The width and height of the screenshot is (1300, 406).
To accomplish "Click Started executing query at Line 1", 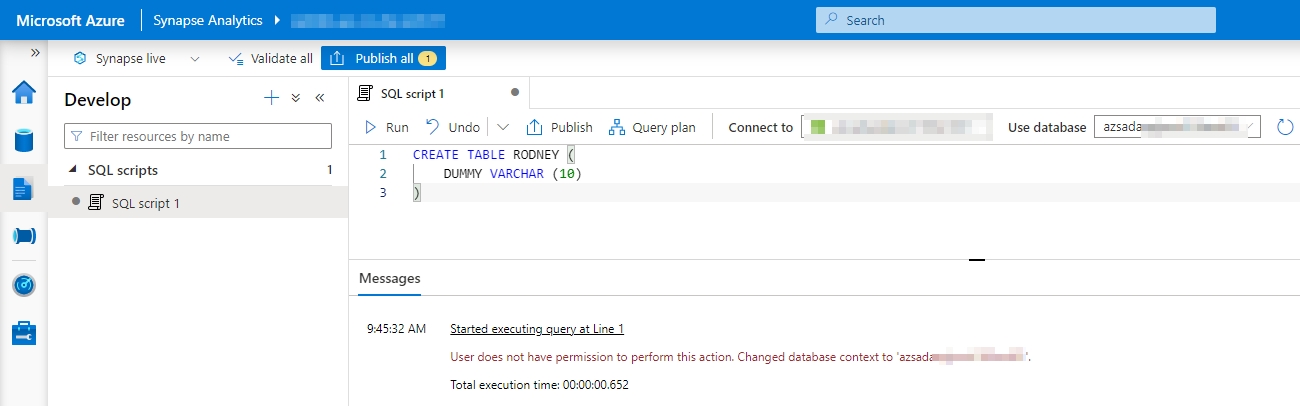I will pos(537,328).
